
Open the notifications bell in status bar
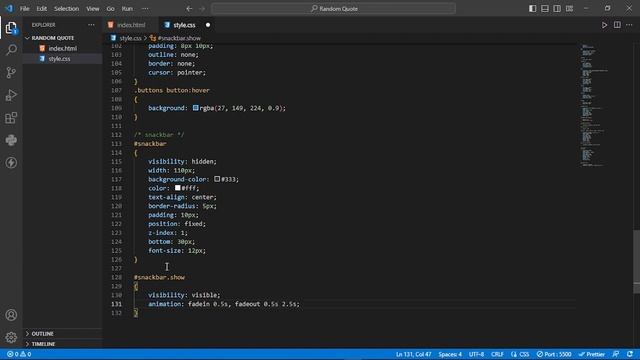[630, 354]
